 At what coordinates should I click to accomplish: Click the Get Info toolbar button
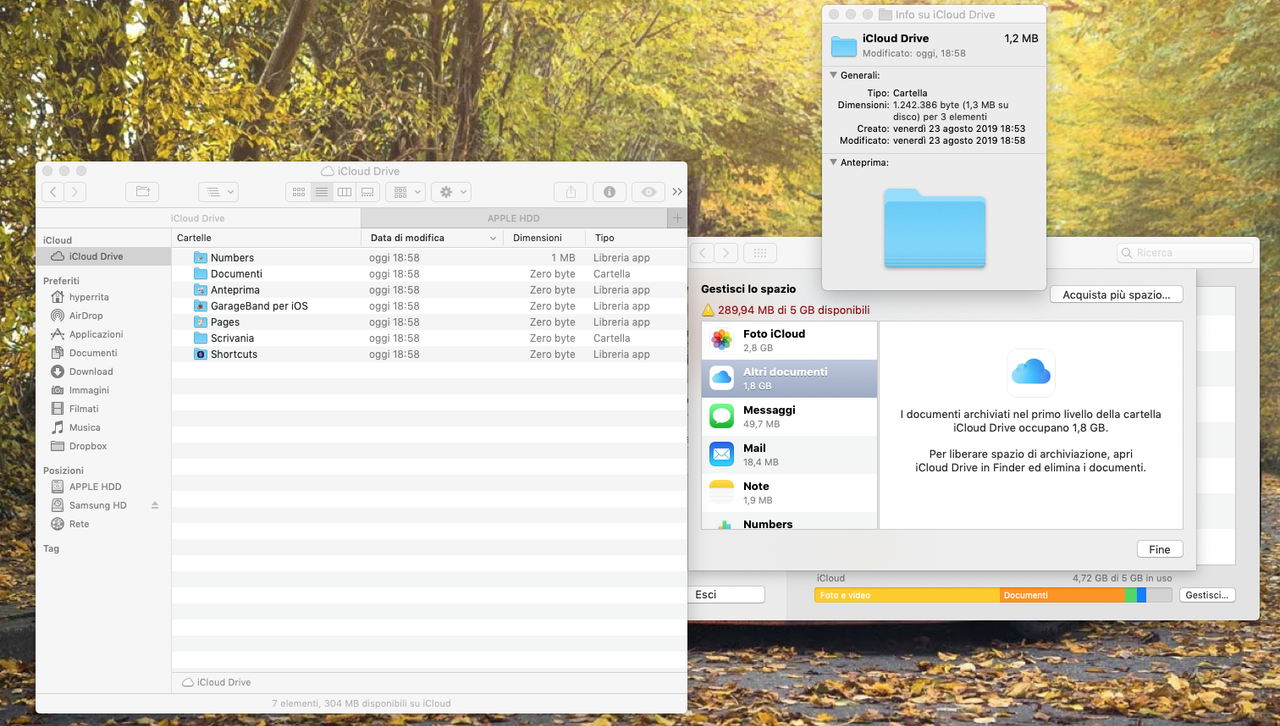[x=609, y=192]
